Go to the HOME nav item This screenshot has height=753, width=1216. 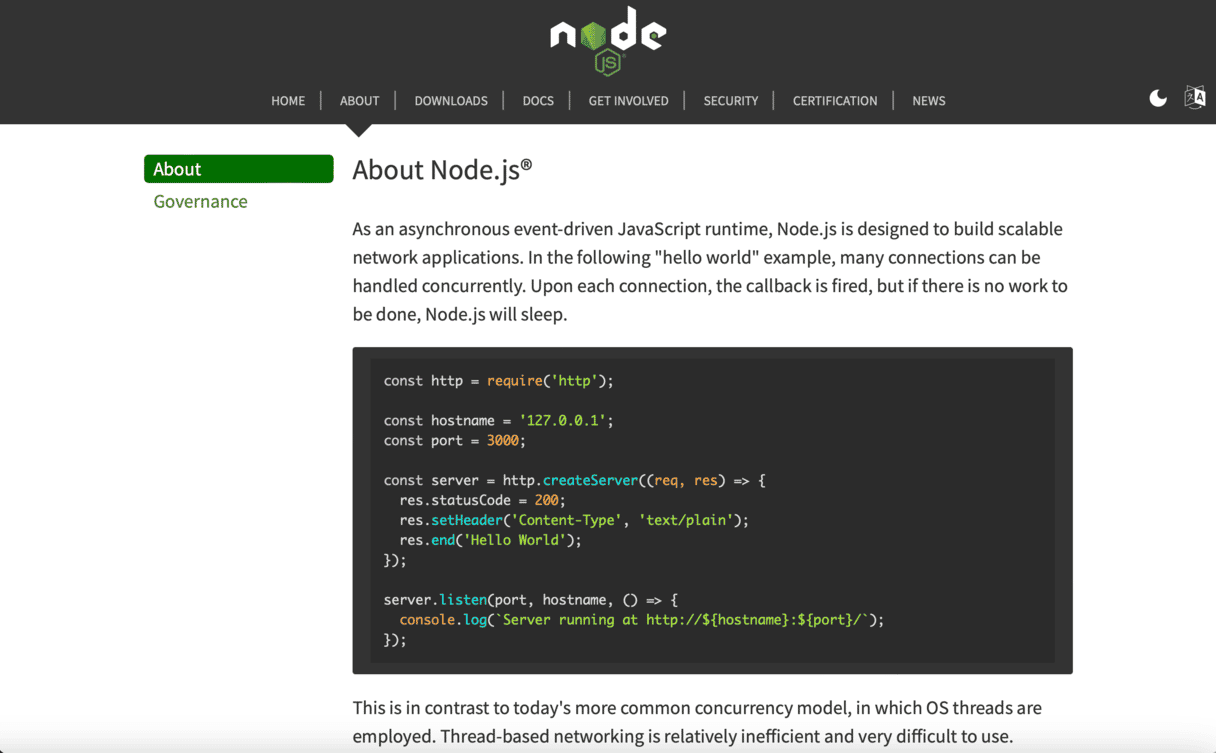[288, 101]
